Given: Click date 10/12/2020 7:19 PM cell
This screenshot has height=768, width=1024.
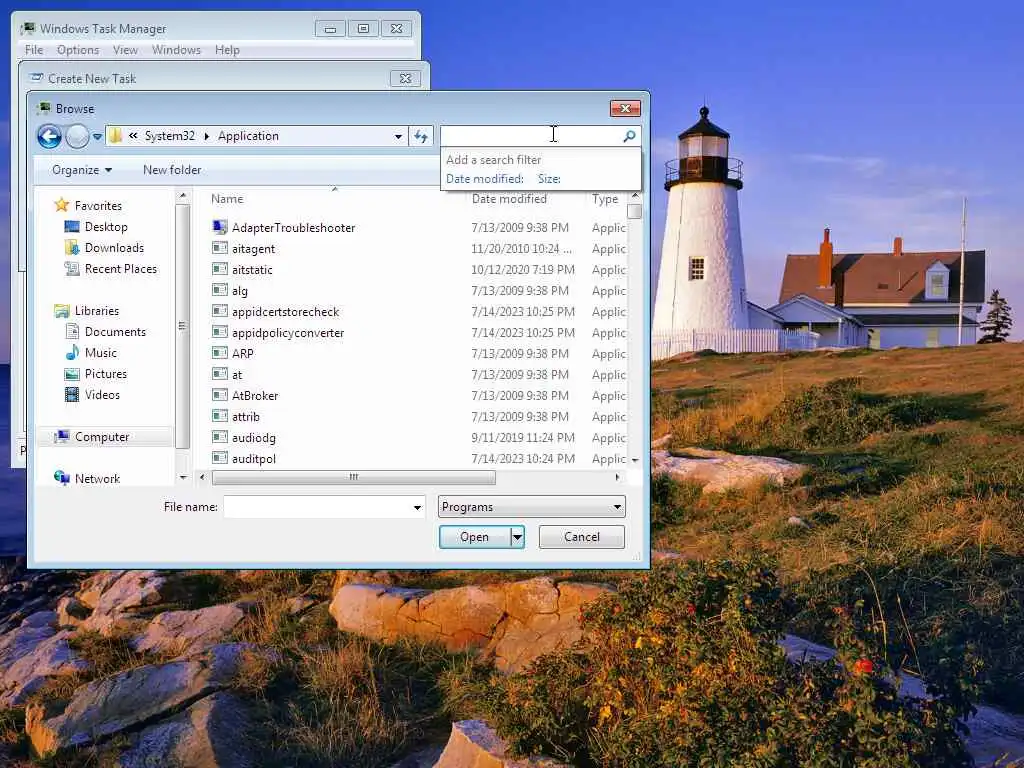Looking at the screenshot, I should coord(523,270).
